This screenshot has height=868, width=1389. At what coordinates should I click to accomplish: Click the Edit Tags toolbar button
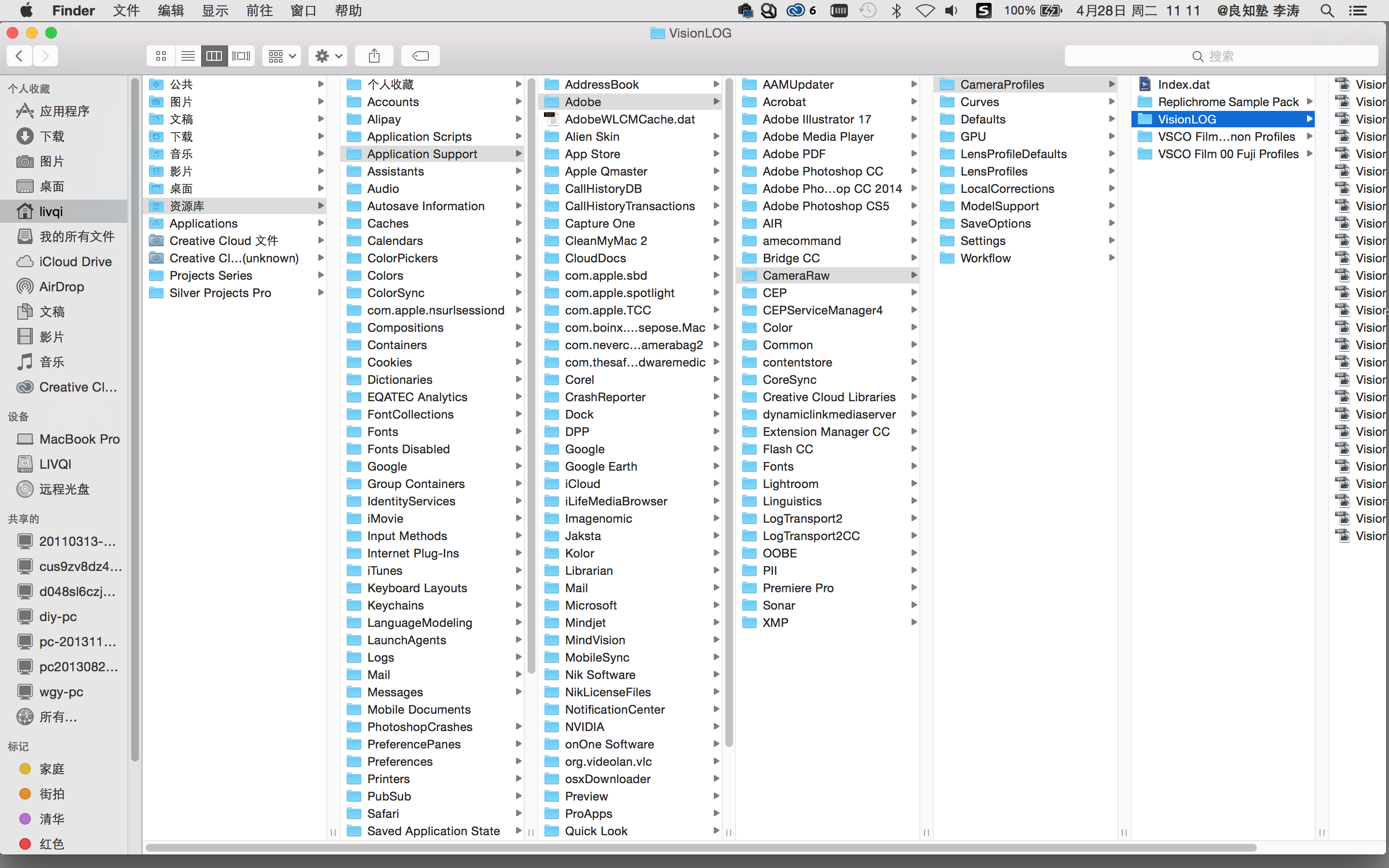(420, 55)
